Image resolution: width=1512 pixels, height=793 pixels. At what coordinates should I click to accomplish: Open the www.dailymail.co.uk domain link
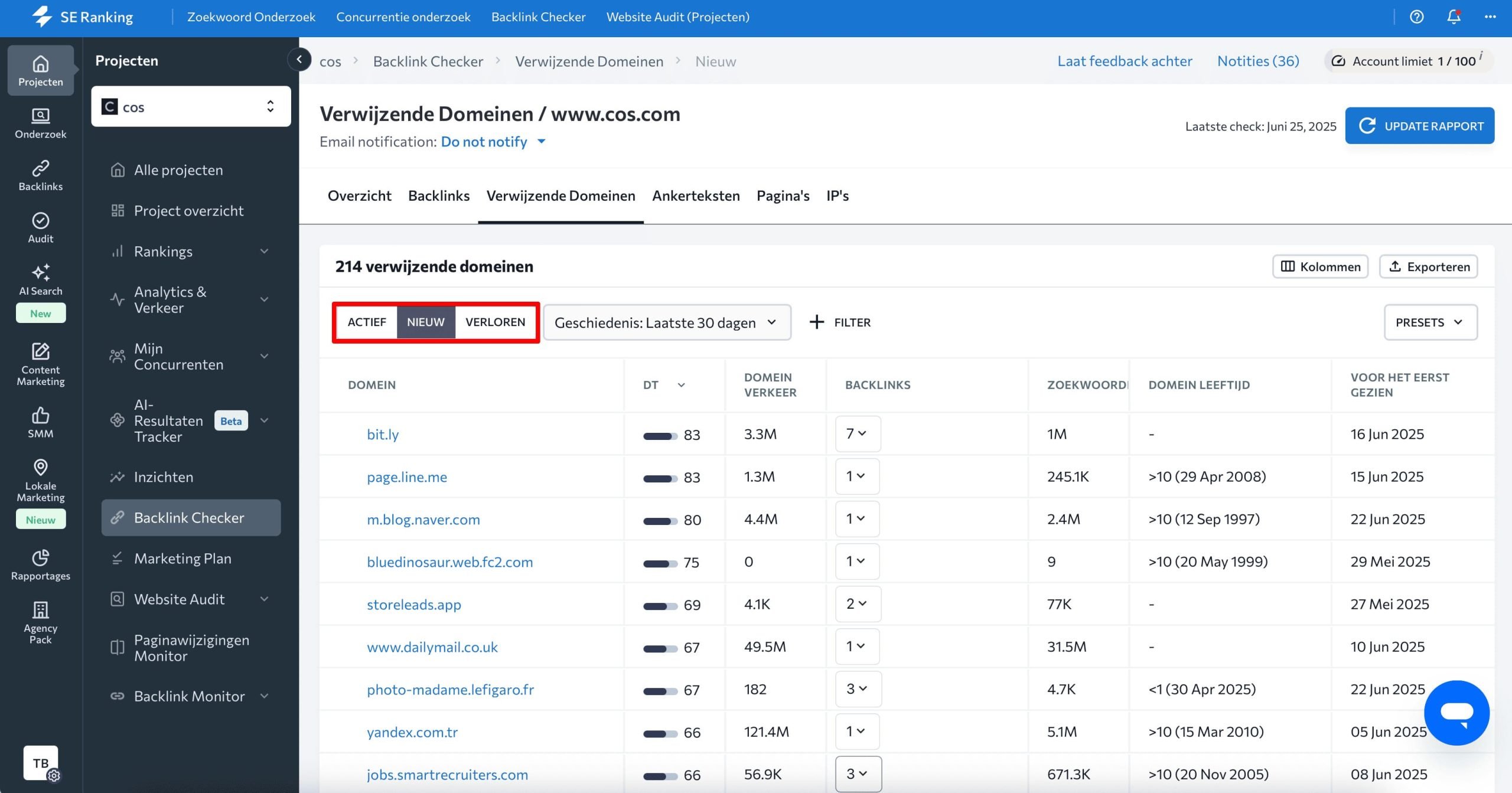click(x=432, y=647)
